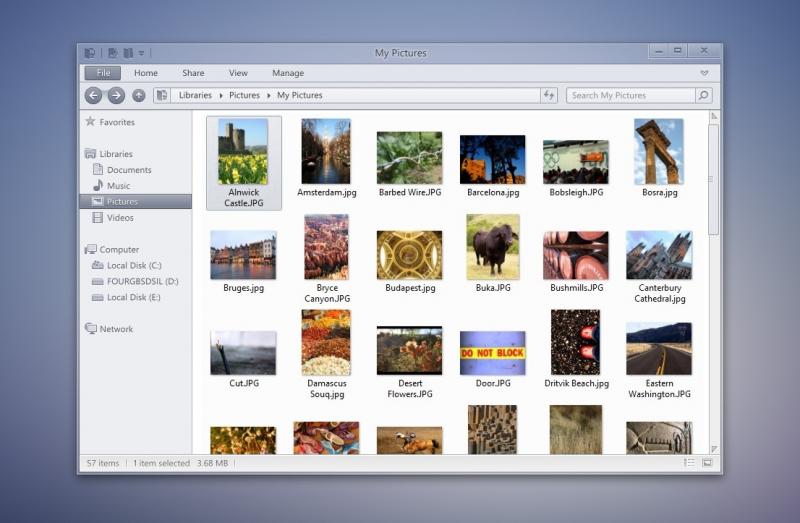Open FOURGBSDSIL (D:) drive in sidebar
Image resolution: width=800 pixels, height=523 pixels.
pyautogui.click(x=135, y=281)
